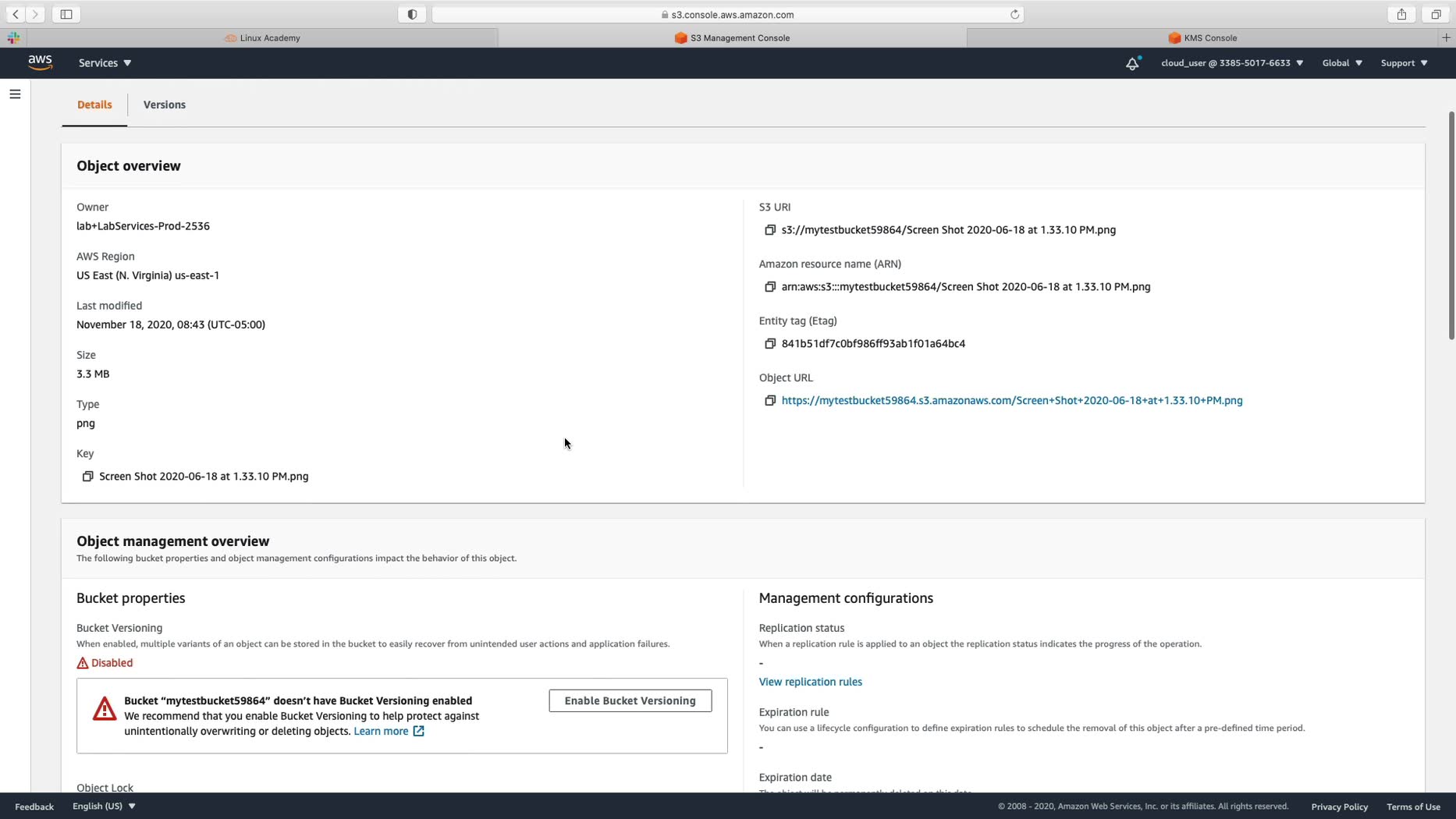This screenshot has height=819, width=1456.
Task: Open the object URL hyperlink
Action: coord(1012,401)
